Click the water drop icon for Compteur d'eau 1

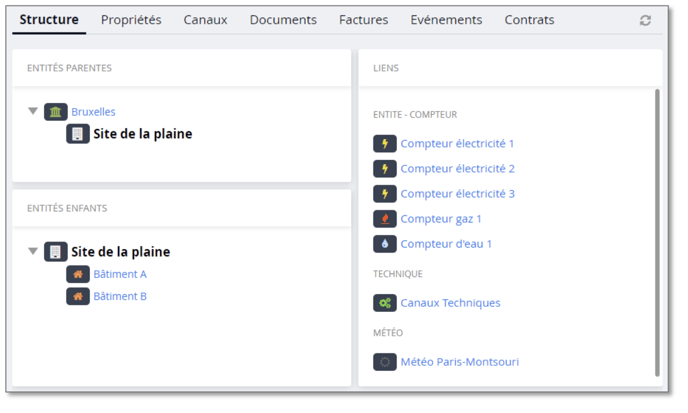click(385, 244)
